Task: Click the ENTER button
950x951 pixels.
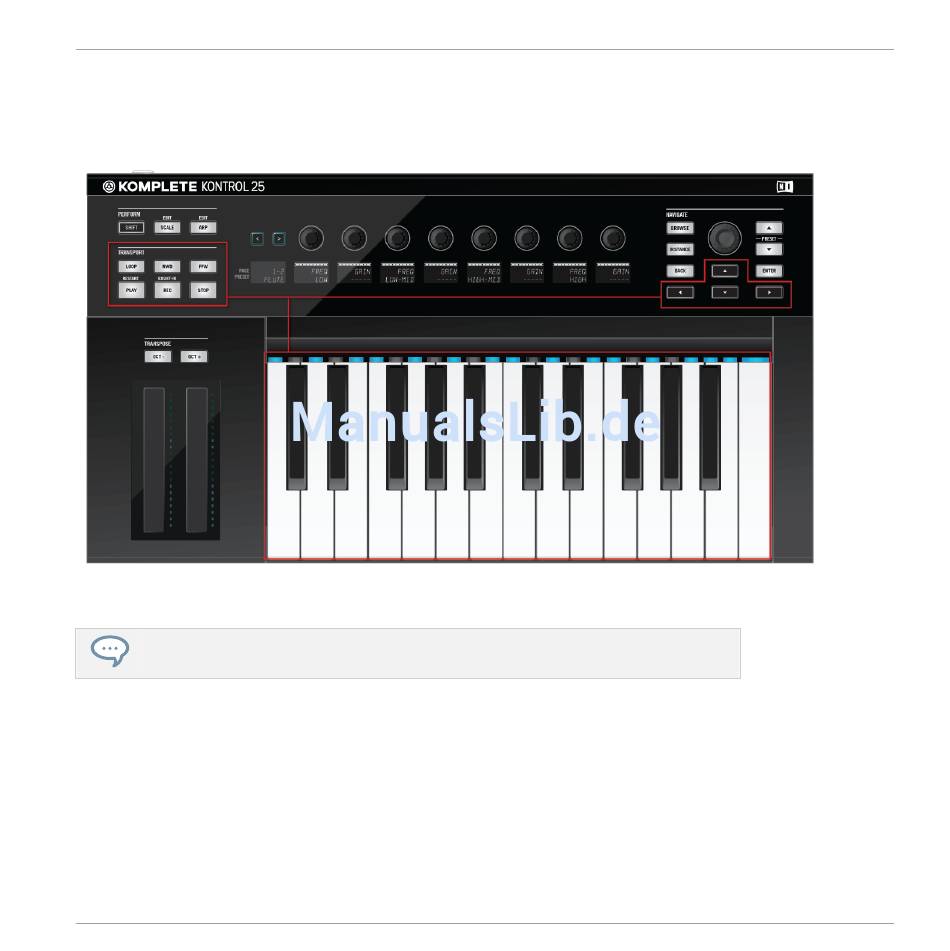Action: pos(769,271)
